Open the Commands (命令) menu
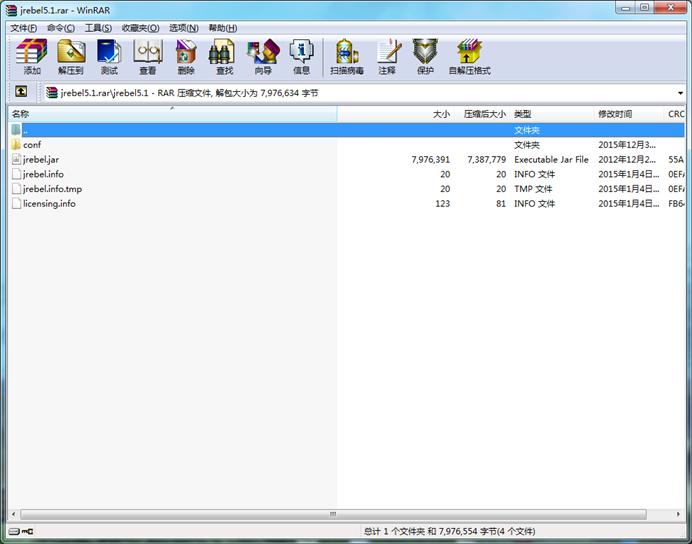This screenshot has height=544, width=692. point(61,28)
